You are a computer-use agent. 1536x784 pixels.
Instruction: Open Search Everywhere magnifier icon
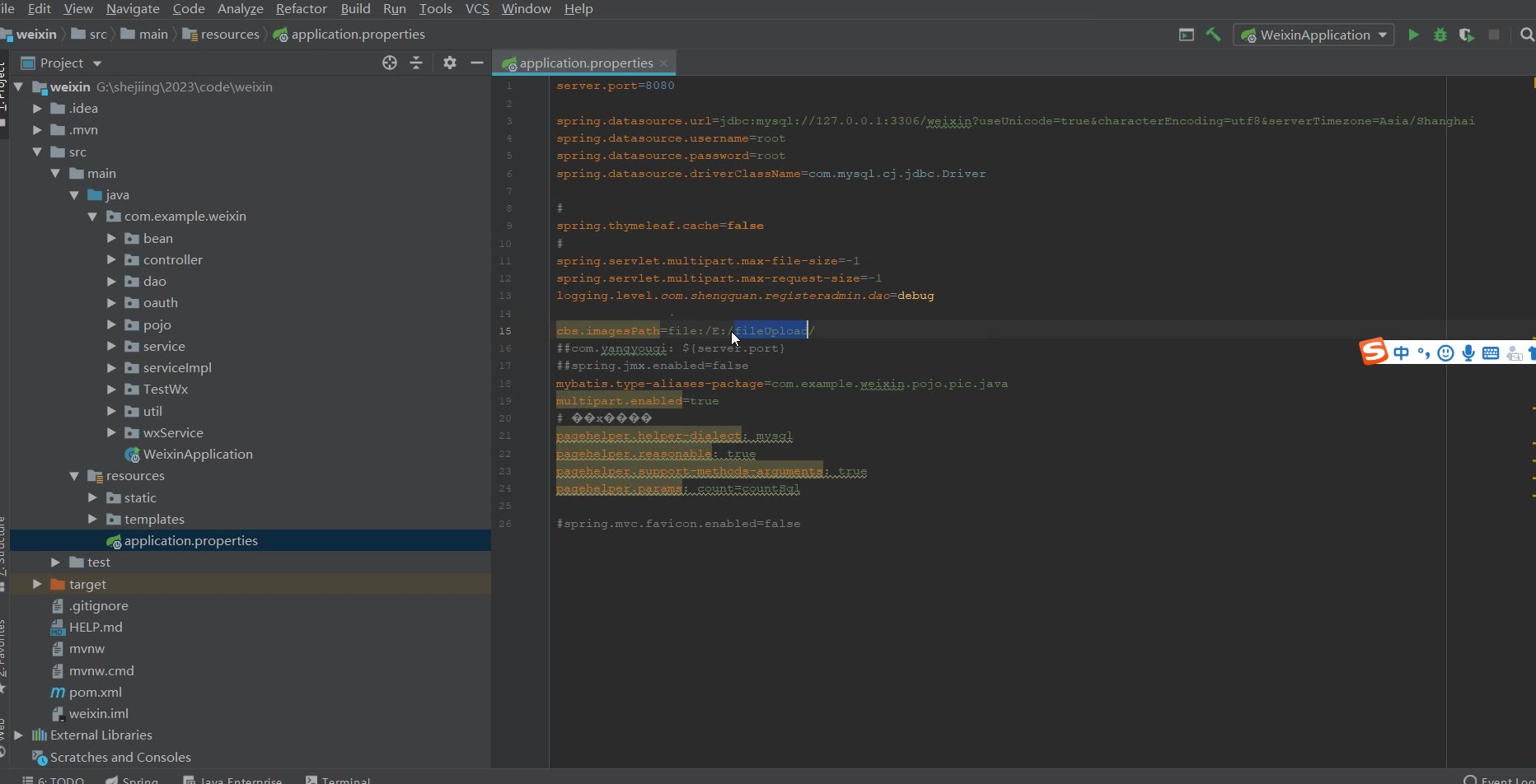1526,35
